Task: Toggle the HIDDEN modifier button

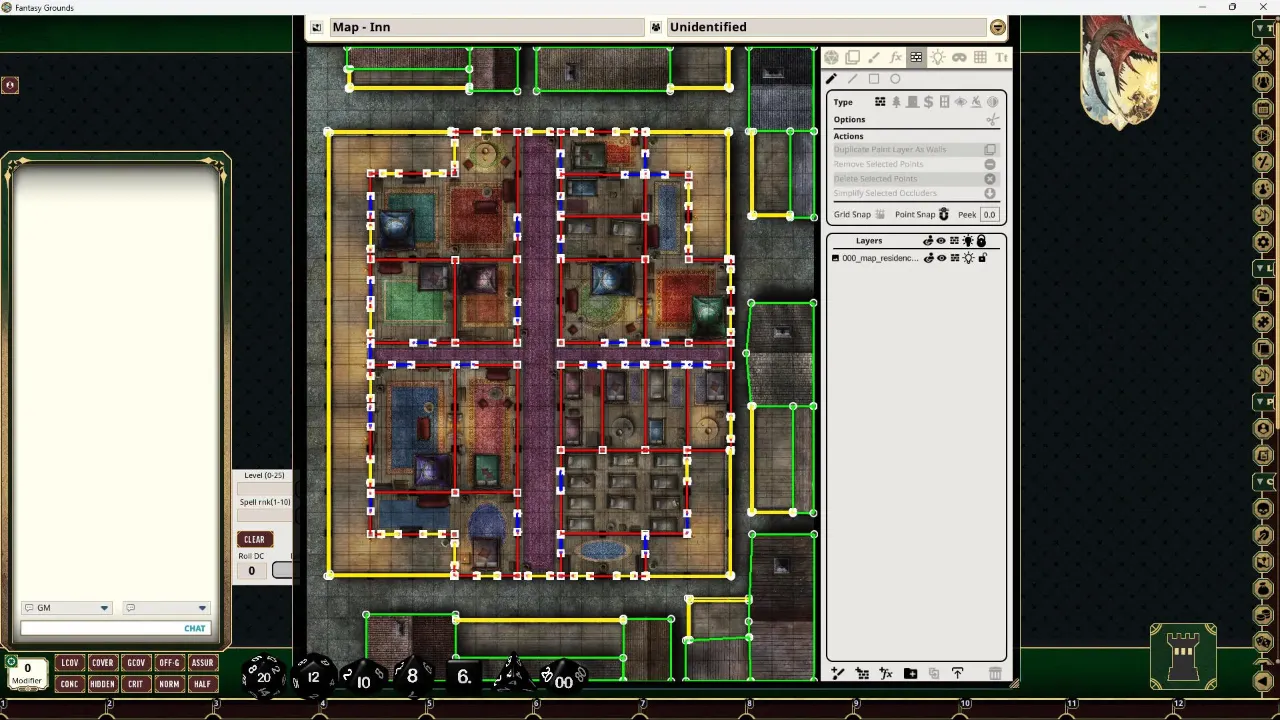Action: coord(102,684)
